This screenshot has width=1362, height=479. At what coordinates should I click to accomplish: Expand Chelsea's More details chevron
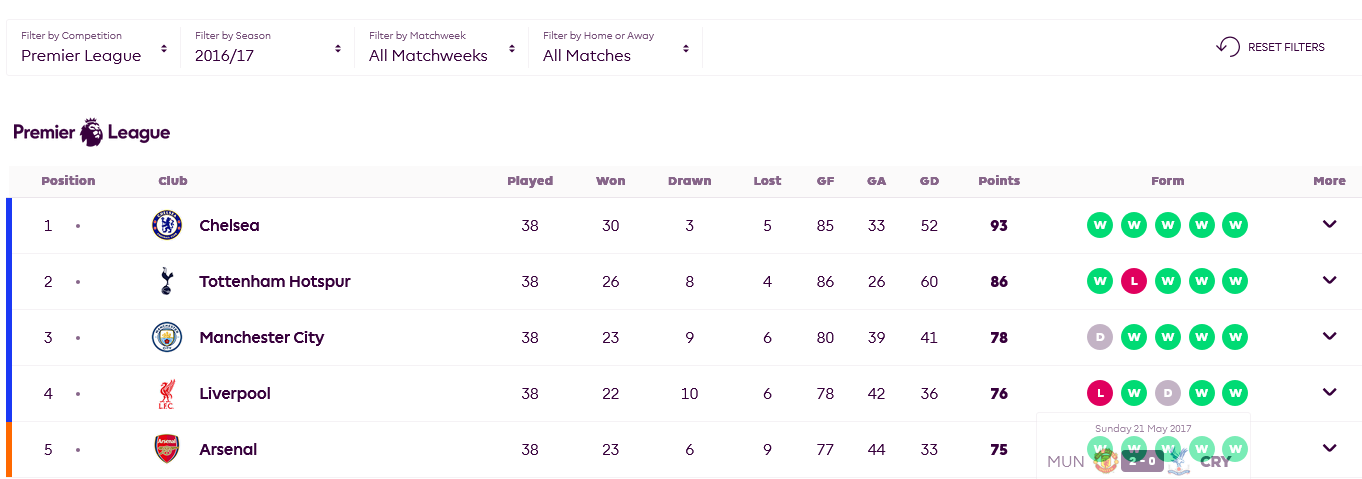1329,224
